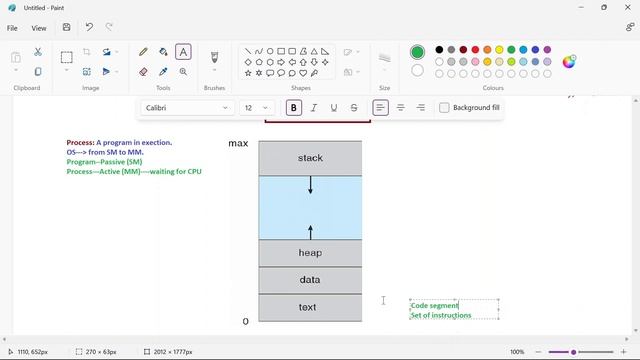Select the Triangle shape
Viewport: 640px width, 360px height.
click(314, 51)
